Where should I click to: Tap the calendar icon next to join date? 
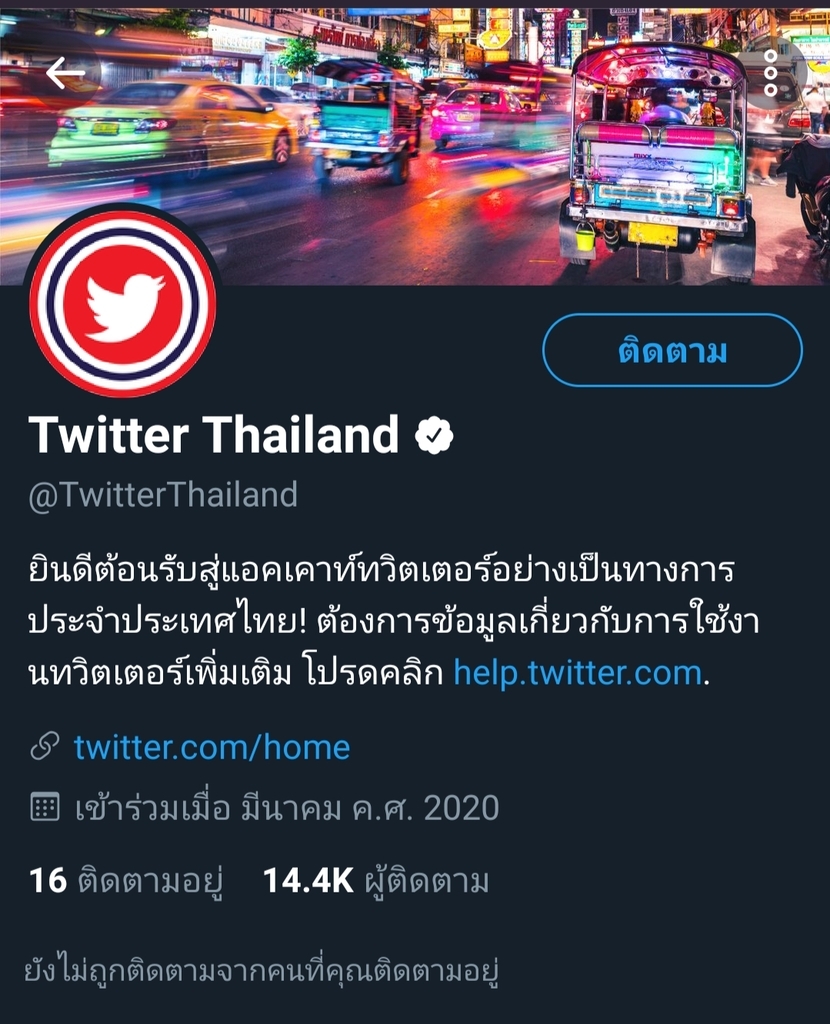click(x=45, y=807)
